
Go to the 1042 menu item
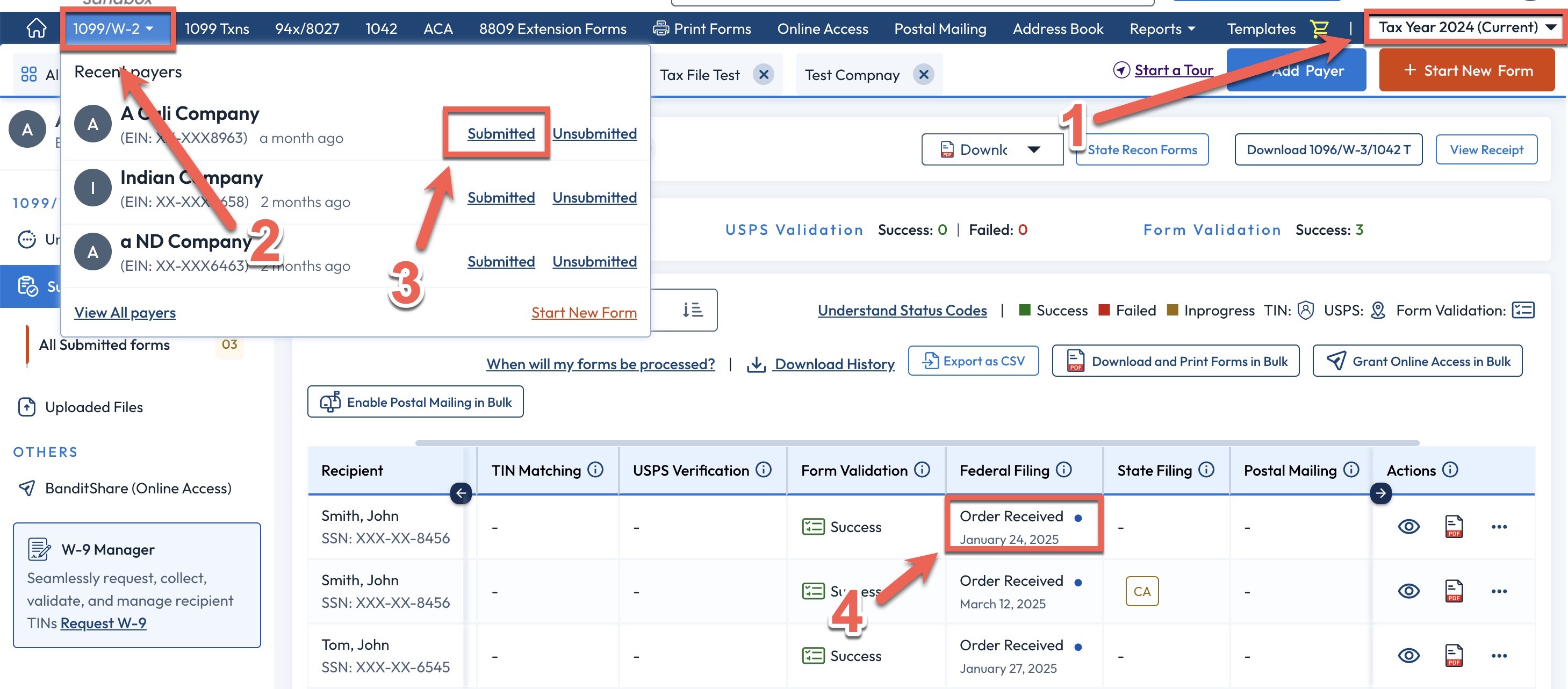381,28
